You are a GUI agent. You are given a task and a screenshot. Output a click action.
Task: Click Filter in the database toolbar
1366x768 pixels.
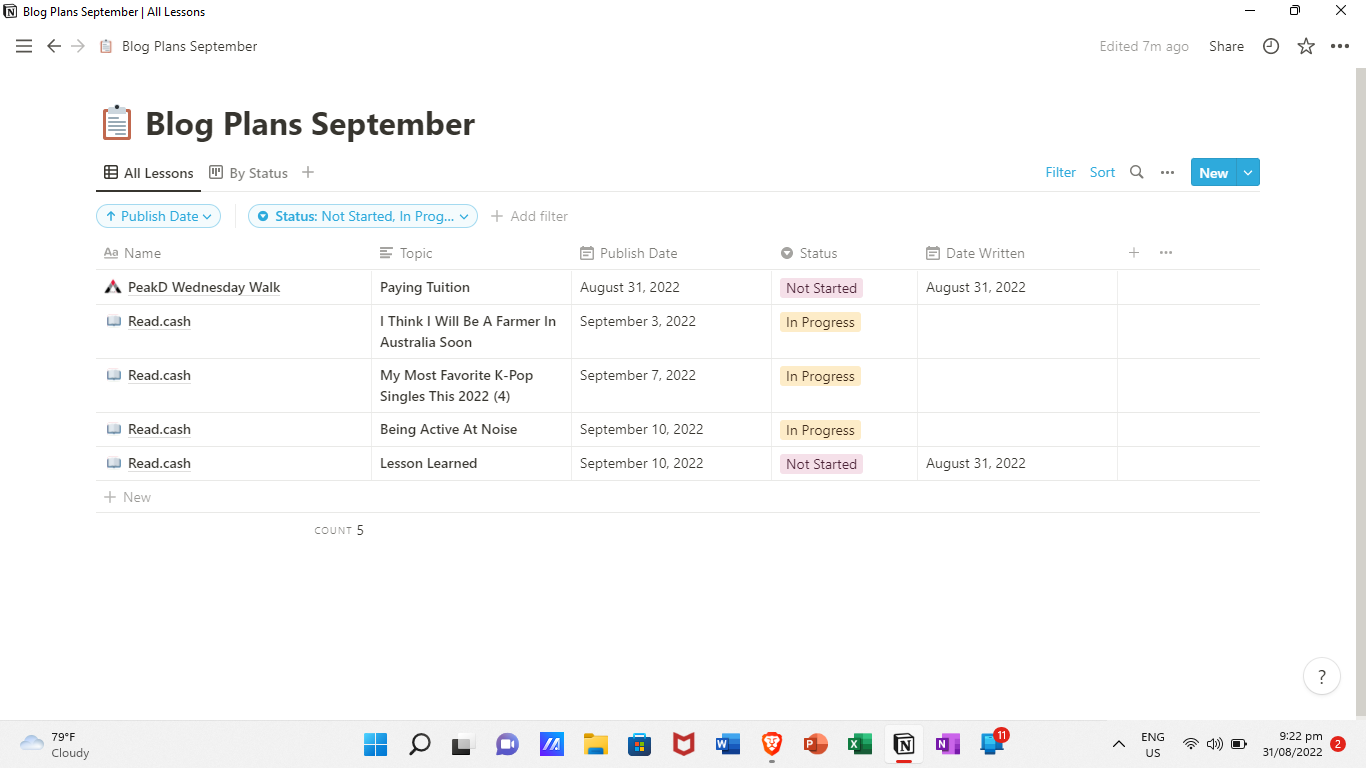click(1061, 172)
